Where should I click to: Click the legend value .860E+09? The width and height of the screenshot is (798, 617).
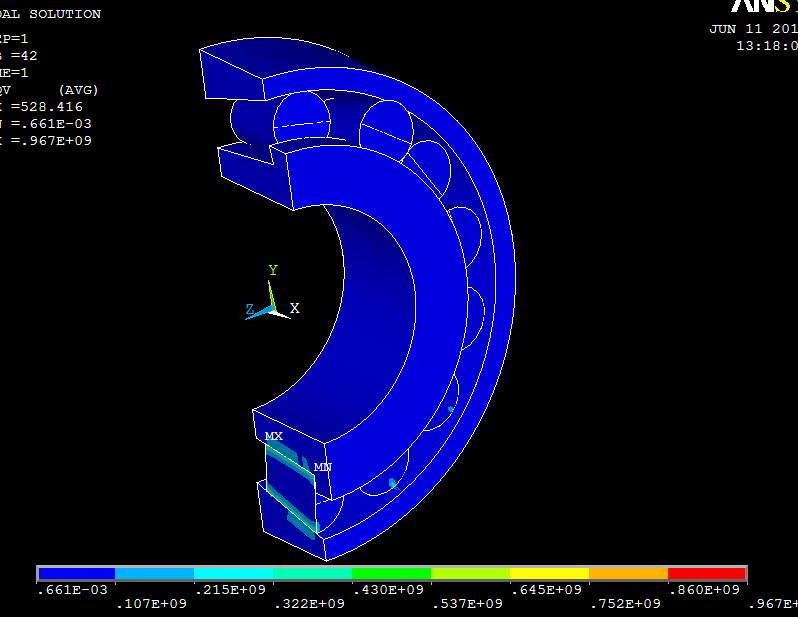(x=704, y=590)
